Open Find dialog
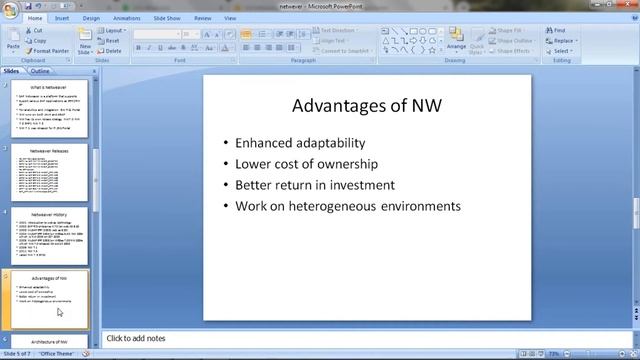The height and width of the screenshot is (360, 640). coord(556,30)
